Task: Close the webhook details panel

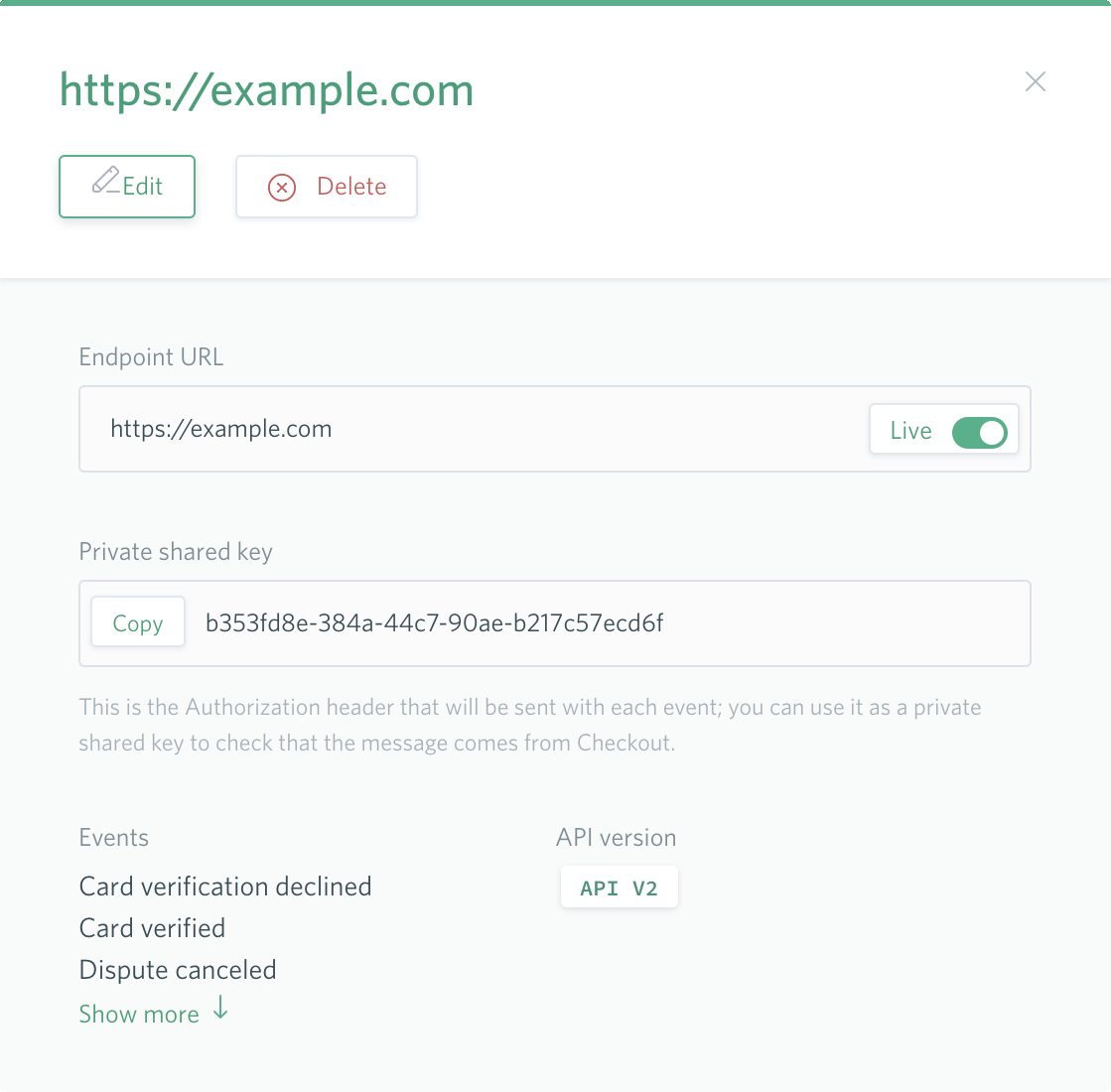Action: point(1036,81)
